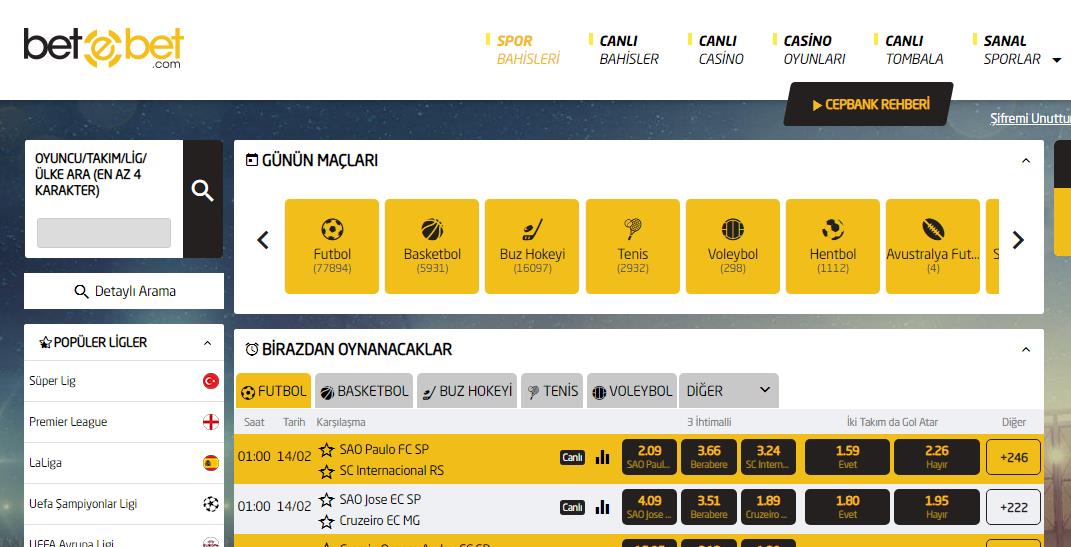Image resolution: width=1071 pixels, height=547 pixels.
Task: Switch to the Basketbol tab
Action: click(364, 391)
